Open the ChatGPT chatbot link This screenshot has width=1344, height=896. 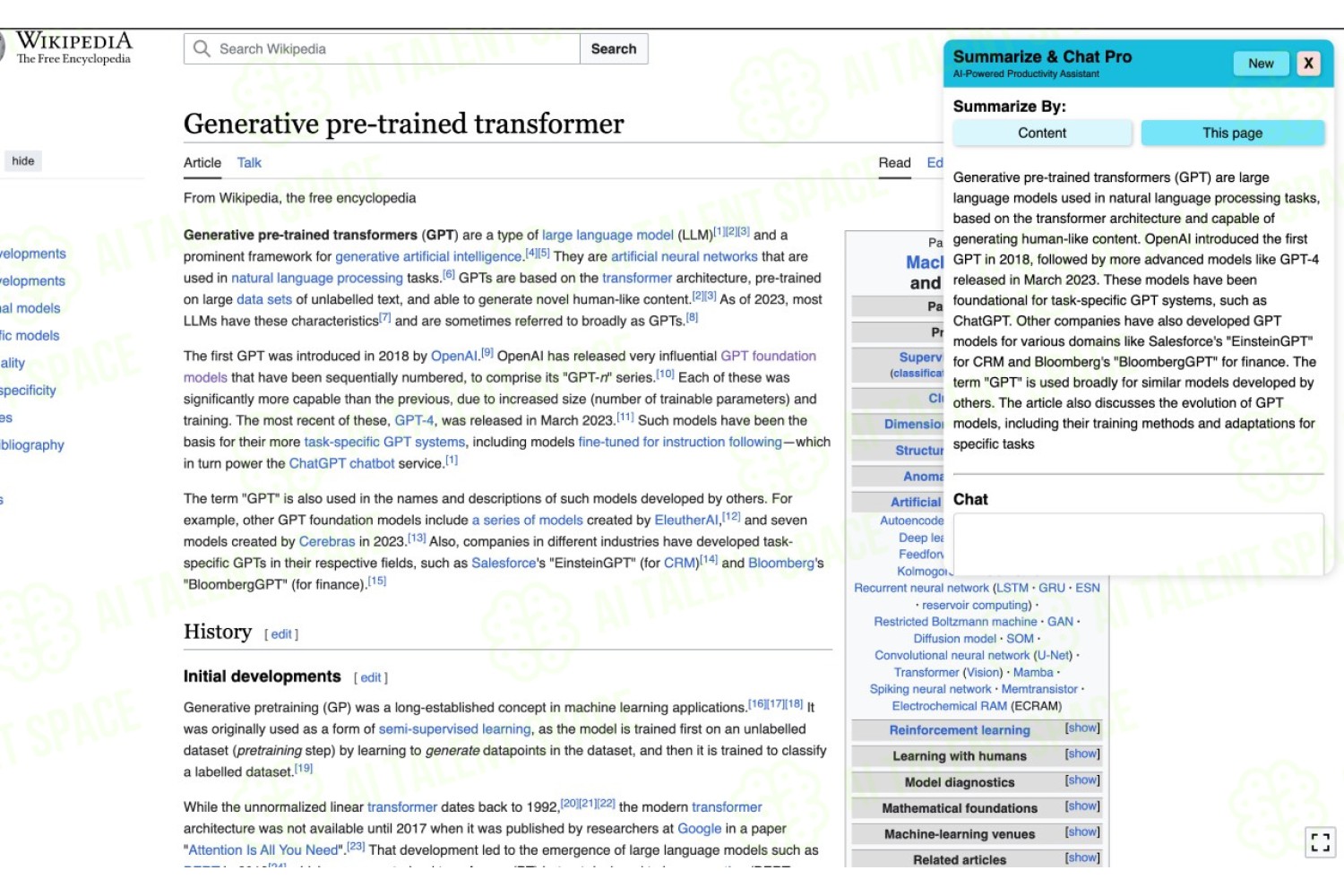[x=341, y=463]
